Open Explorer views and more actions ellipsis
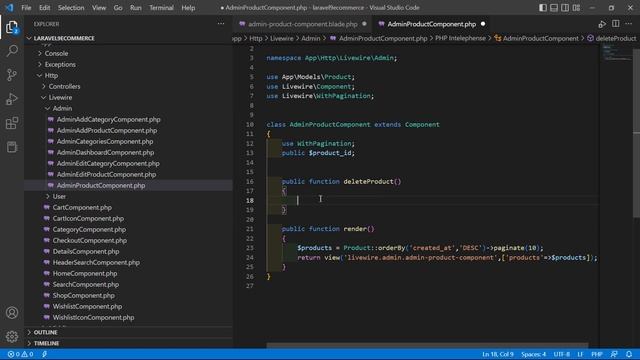This screenshot has height=360, width=640. pyautogui.click(x=221, y=24)
